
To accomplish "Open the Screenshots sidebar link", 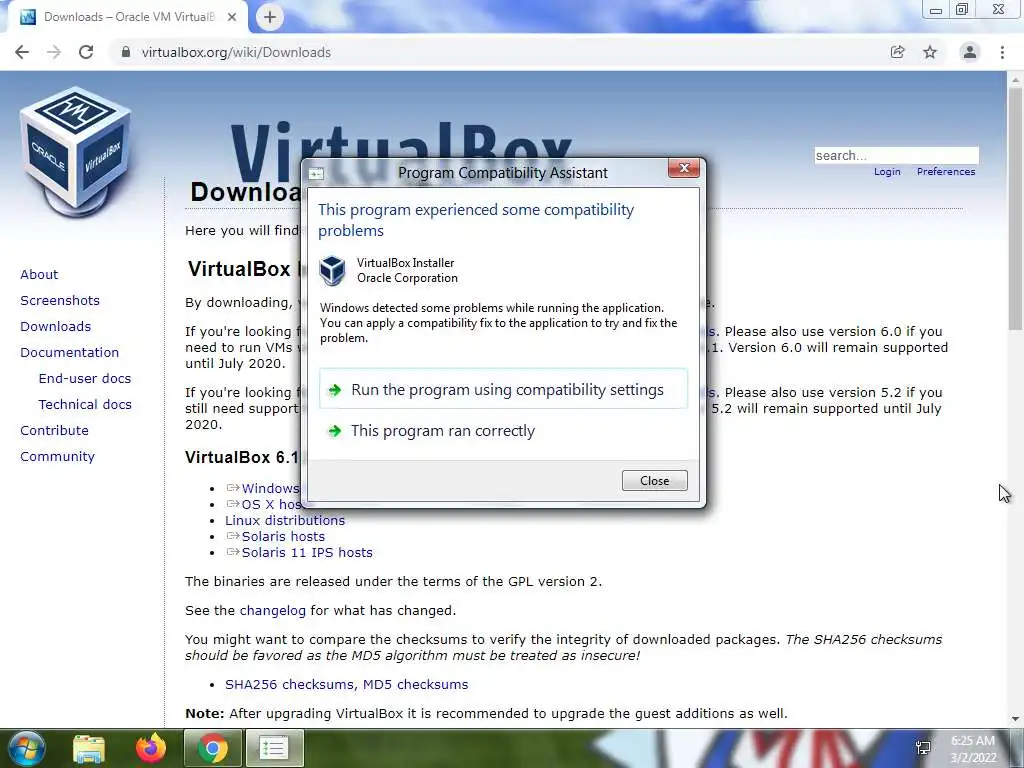I will [60, 300].
